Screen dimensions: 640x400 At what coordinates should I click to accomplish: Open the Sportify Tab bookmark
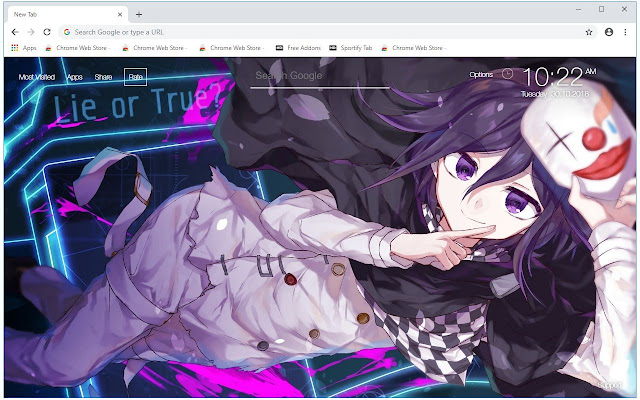(351, 48)
